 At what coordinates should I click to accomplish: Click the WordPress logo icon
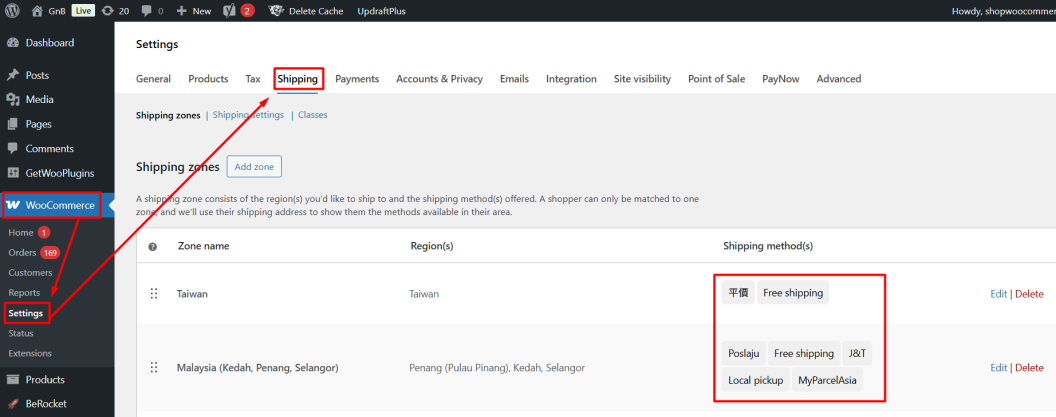(13, 11)
